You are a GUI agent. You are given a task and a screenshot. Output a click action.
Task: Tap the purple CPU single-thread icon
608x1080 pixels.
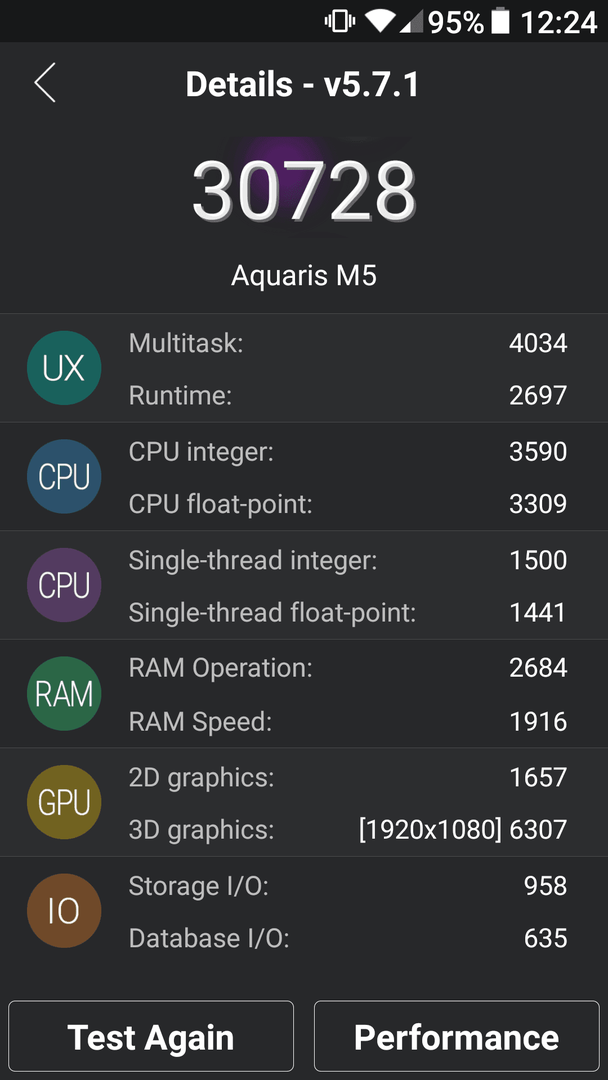coord(64,585)
